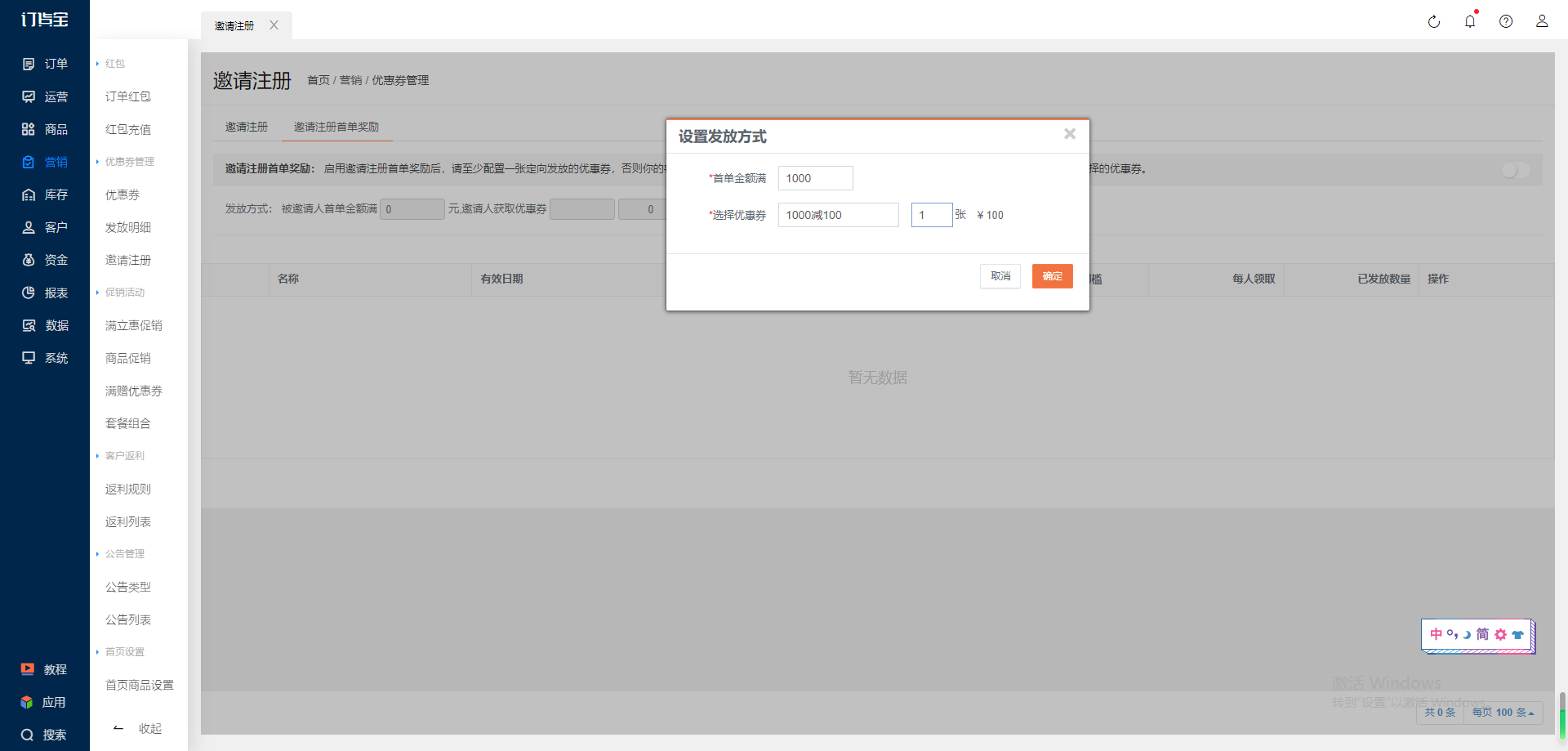Open the 公告类型 menu item
This screenshot has width=1568, height=751.
point(128,587)
